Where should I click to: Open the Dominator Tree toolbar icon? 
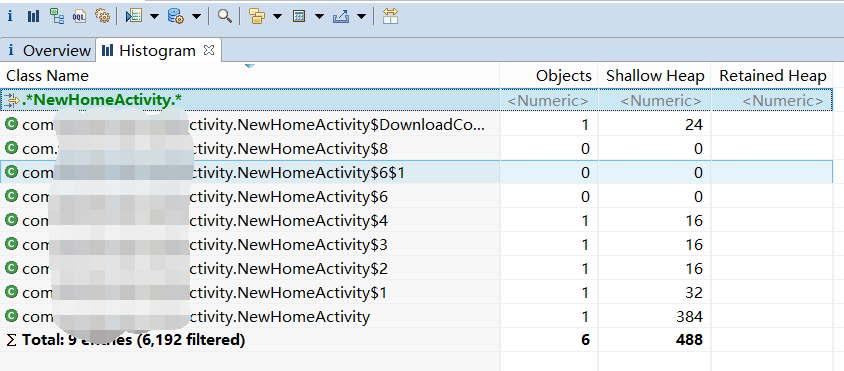[57, 16]
